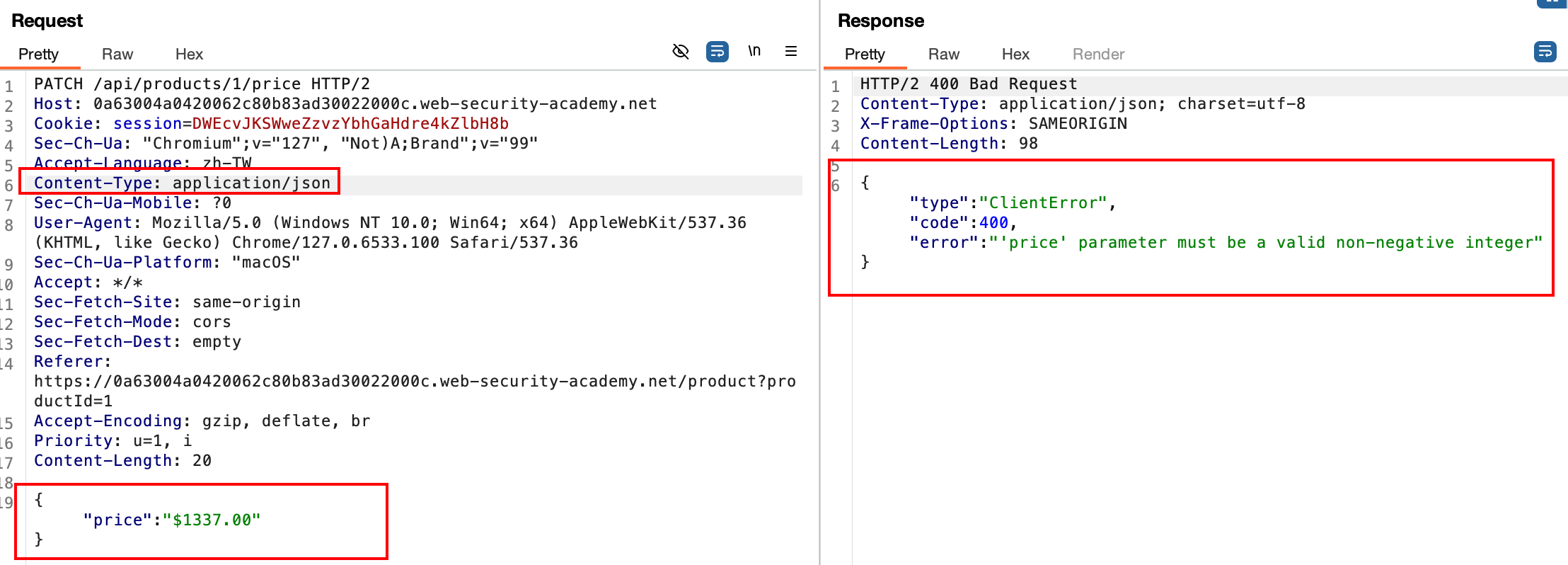
Task: Place cursor on PATCH /api/products/1/price line
Action: click(202, 84)
